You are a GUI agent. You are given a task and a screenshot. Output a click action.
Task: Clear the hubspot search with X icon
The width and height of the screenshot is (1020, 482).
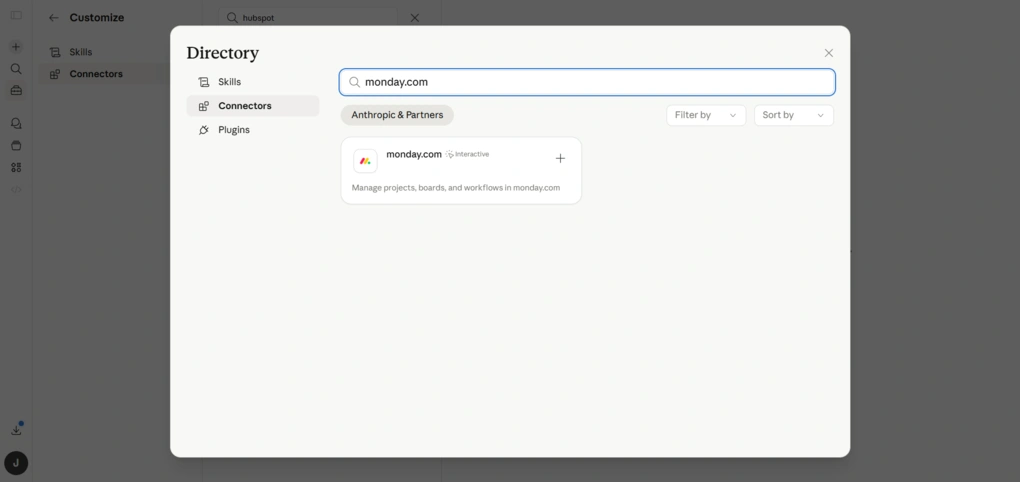(415, 18)
